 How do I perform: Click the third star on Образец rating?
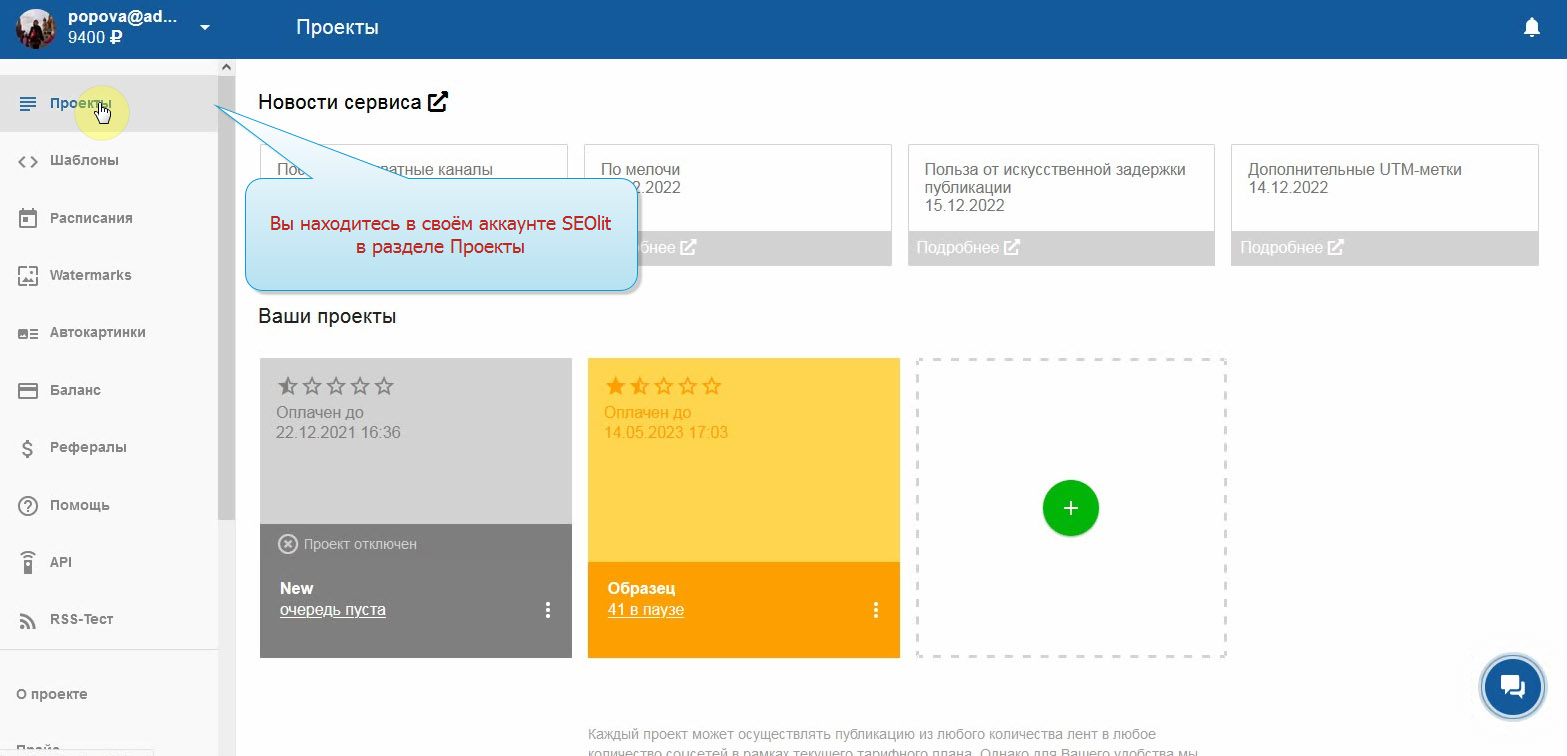coord(663,386)
